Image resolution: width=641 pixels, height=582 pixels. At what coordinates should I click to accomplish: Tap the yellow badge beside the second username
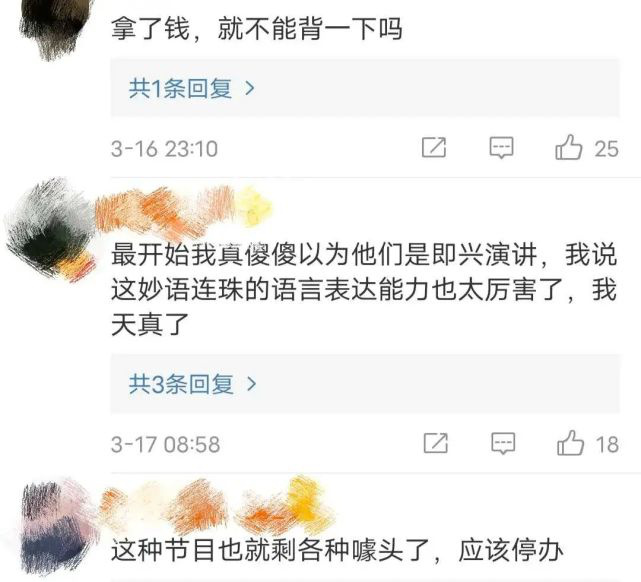click(255, 205)
